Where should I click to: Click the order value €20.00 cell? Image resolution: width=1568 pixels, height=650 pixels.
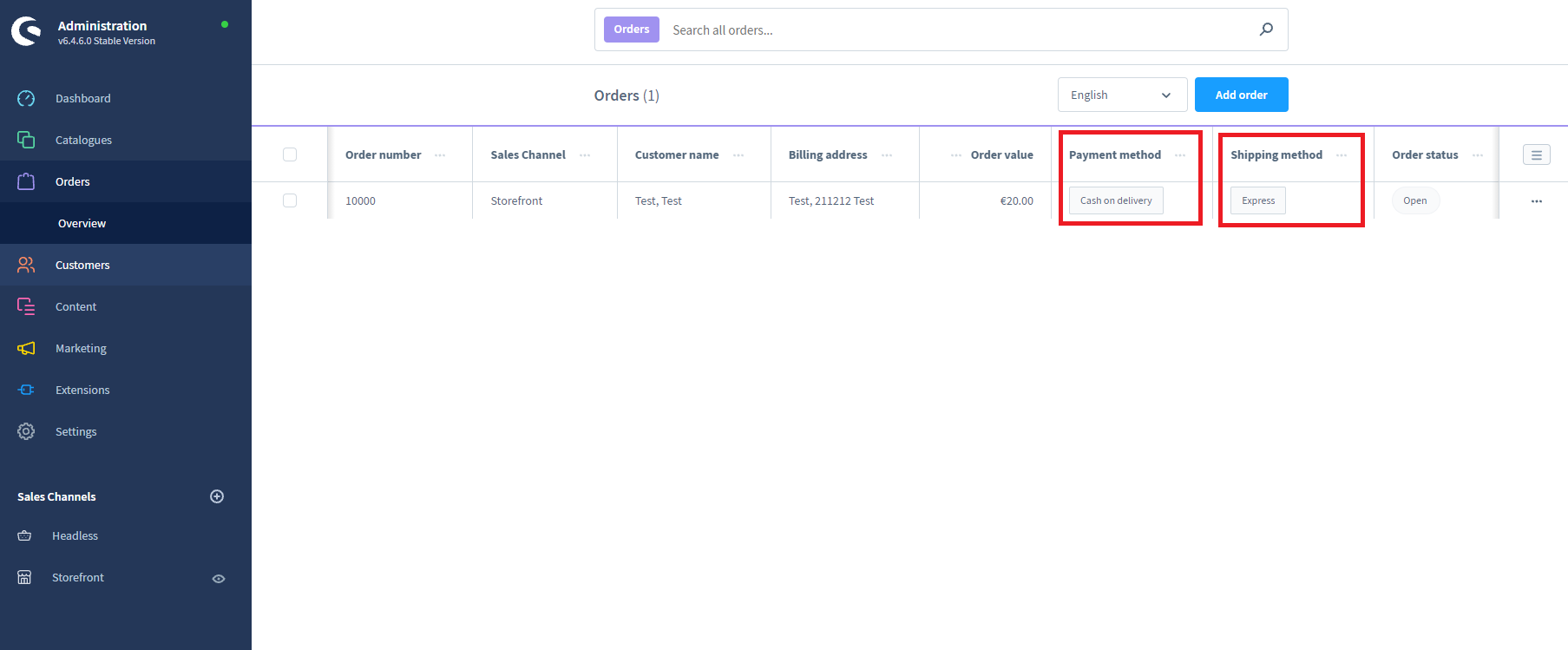[1017, 200]
